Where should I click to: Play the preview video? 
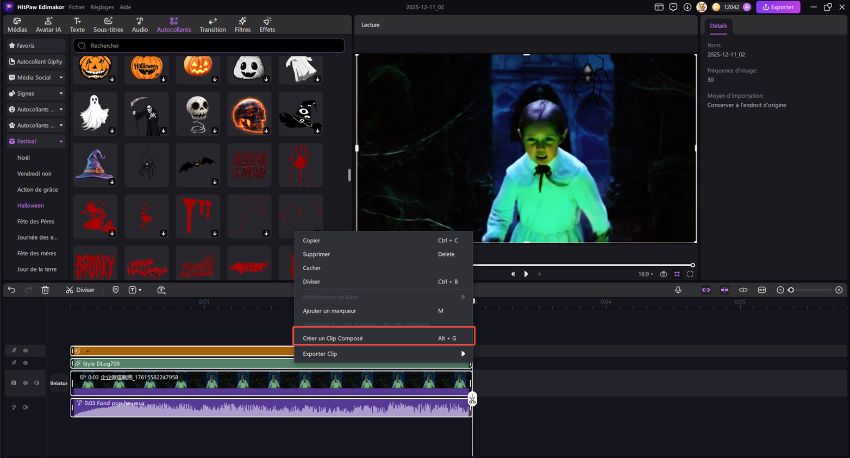(526, 274)
